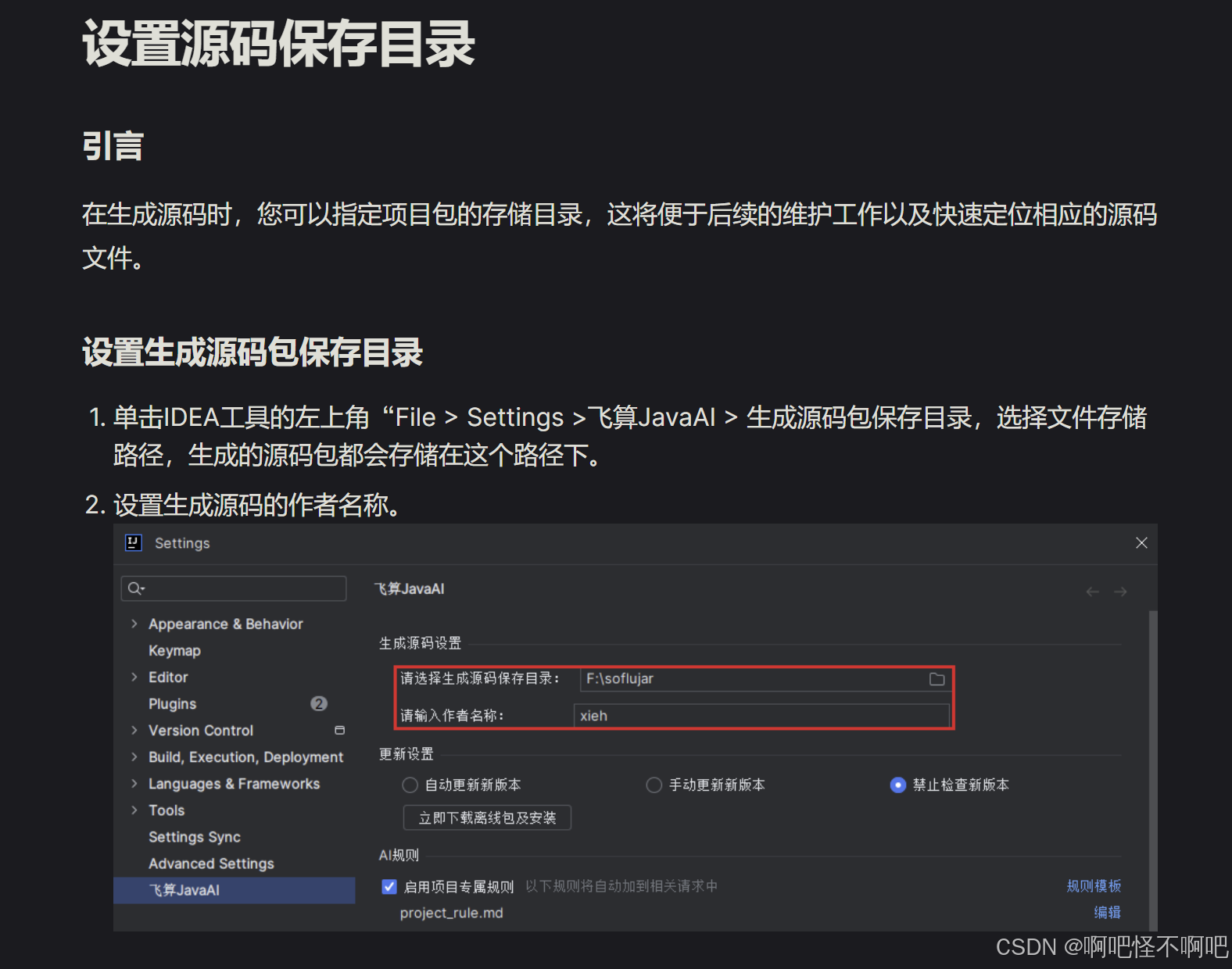Expand Languages & Frameworks node
This screenshot has height=969, width=1232.
pyautogui.click(x=134, y=783)
